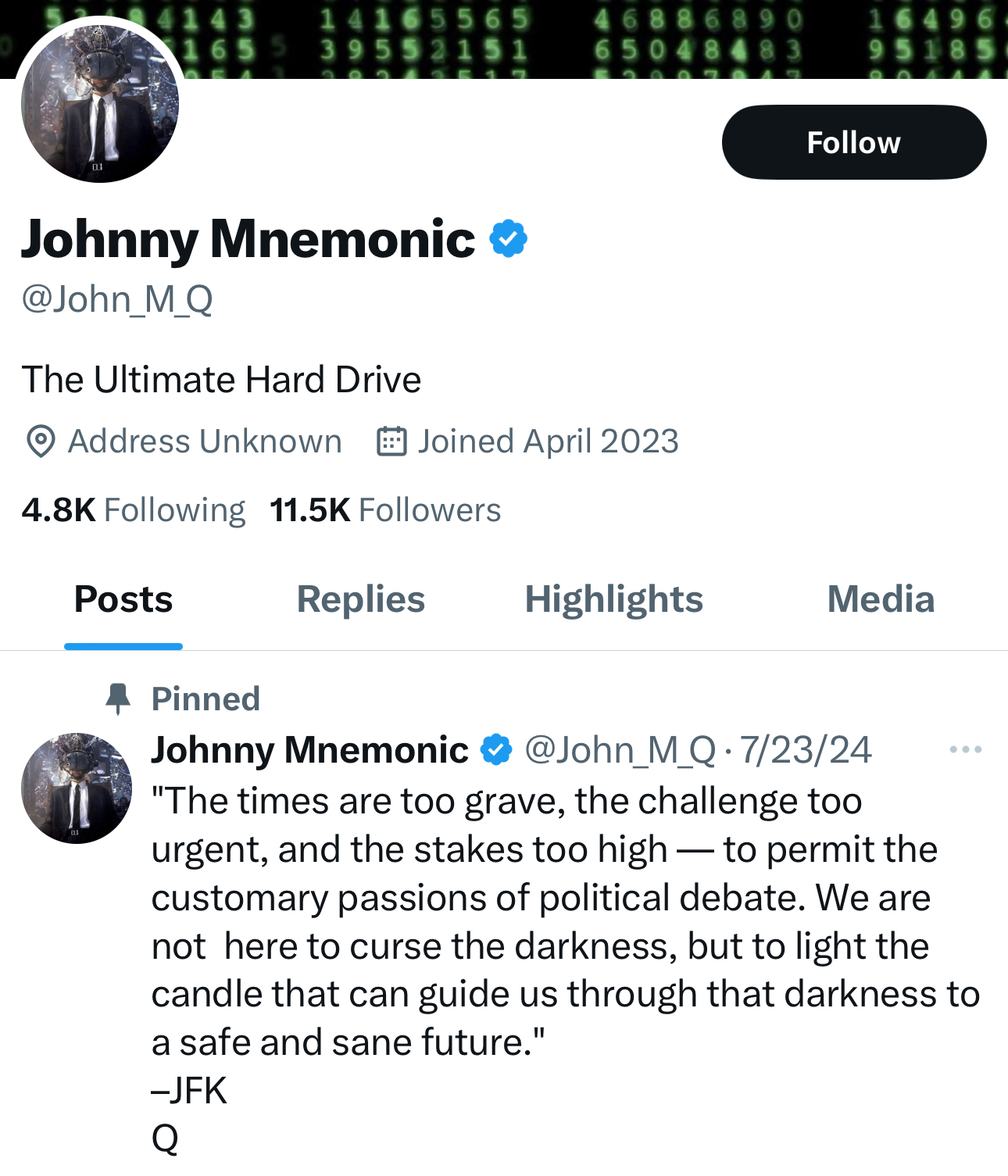The height and width of the screenshot is (1176, 1008).
Task: Click the Johnny Mnemonic author name in post
Action: 309,750
